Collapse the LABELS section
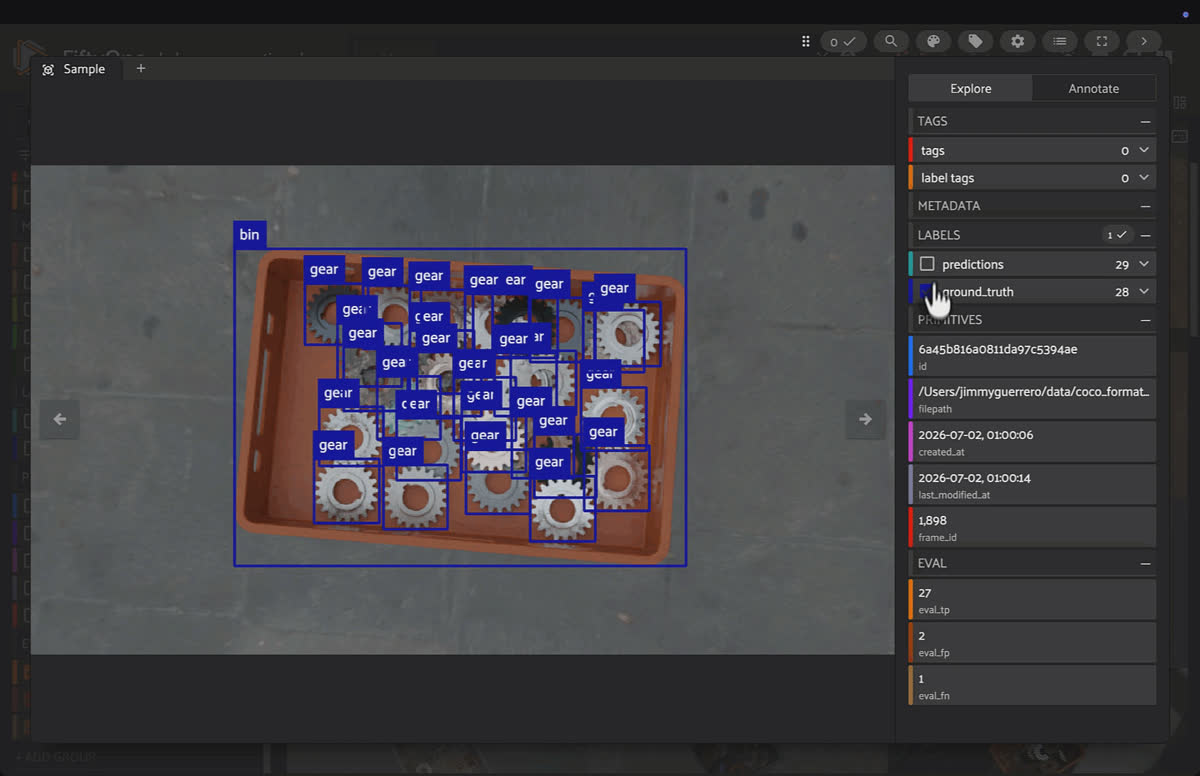The width and height of the screenshot is (1200, 776). click(1145, 235)
